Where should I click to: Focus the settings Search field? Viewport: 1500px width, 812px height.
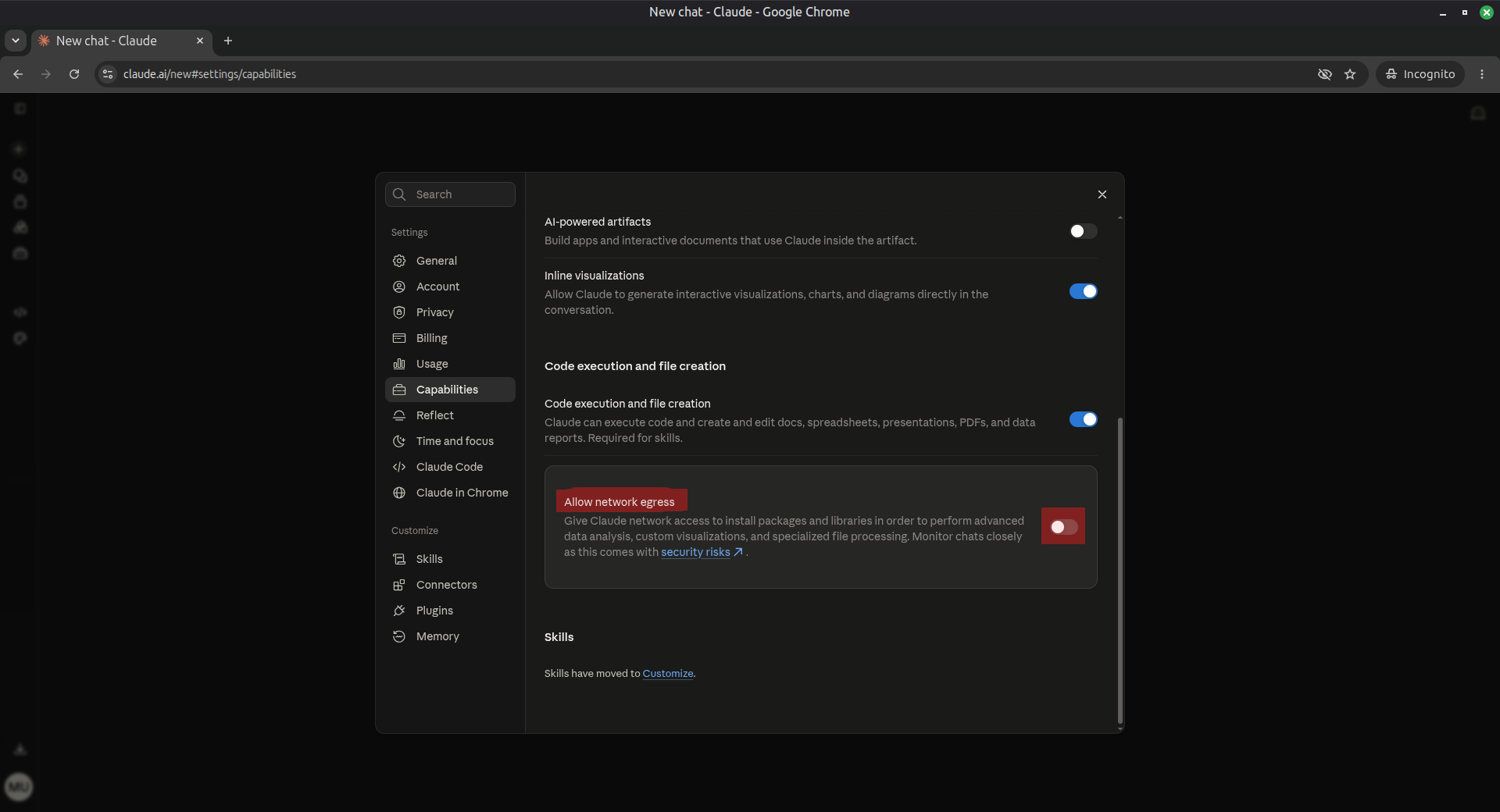tap(450, 194)
